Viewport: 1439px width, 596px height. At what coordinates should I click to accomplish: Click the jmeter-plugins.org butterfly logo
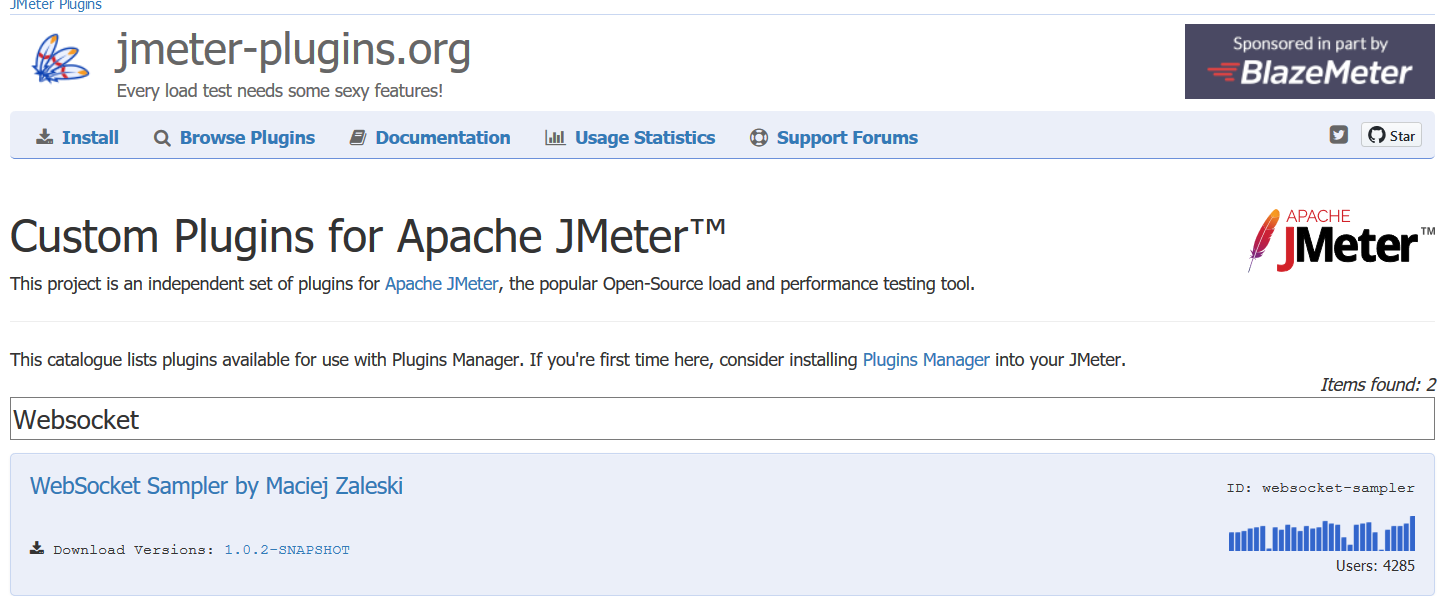(56, 58)
